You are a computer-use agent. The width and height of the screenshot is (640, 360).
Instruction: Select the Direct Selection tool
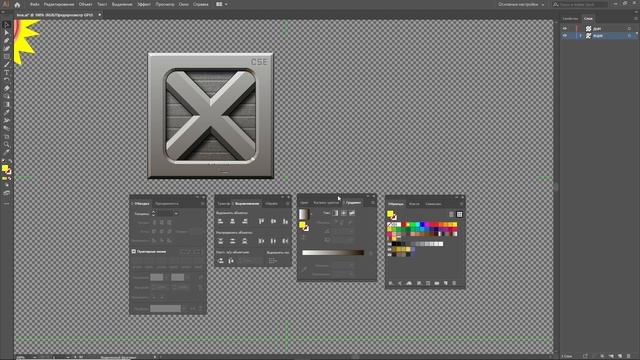[6, 33]
